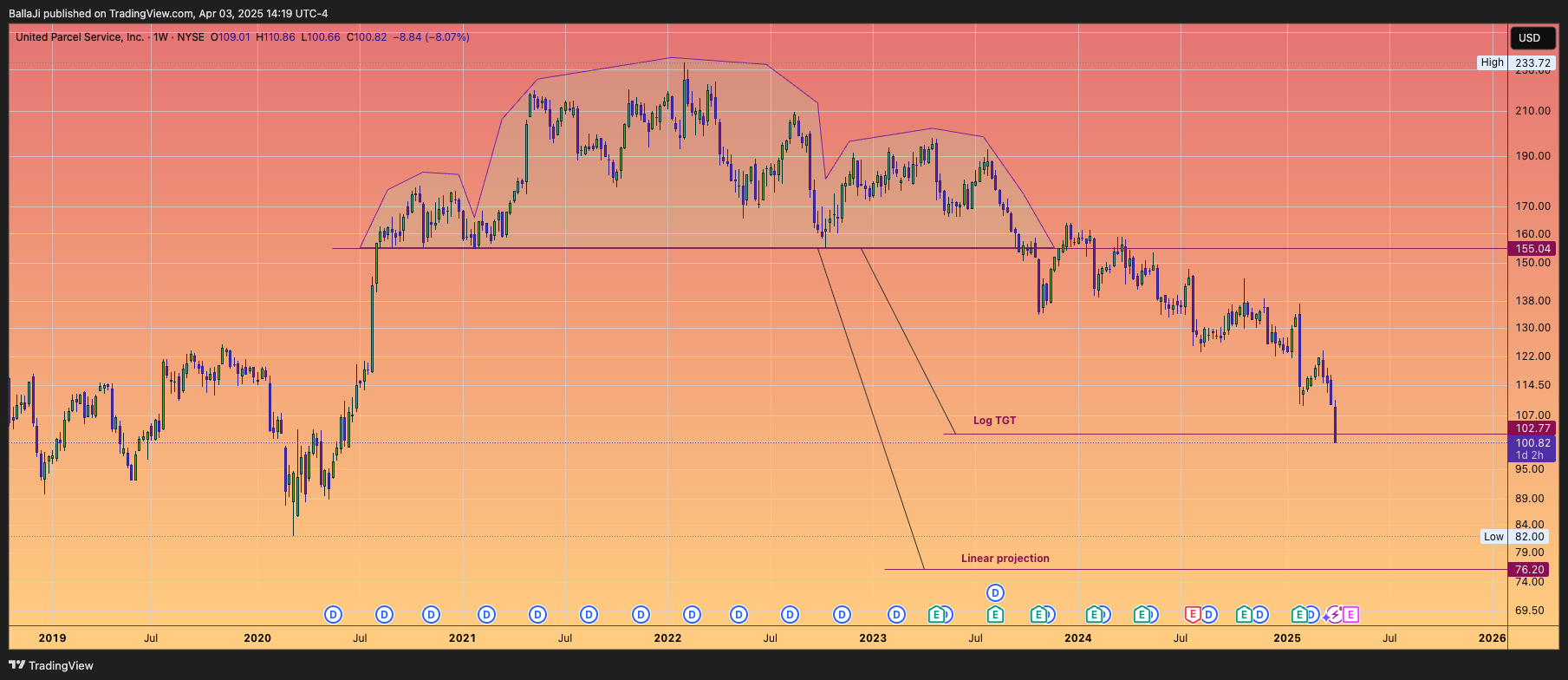Click the May 2020 dividend marker
This screenshot has height=680, width=1568.
pos(334,615)
